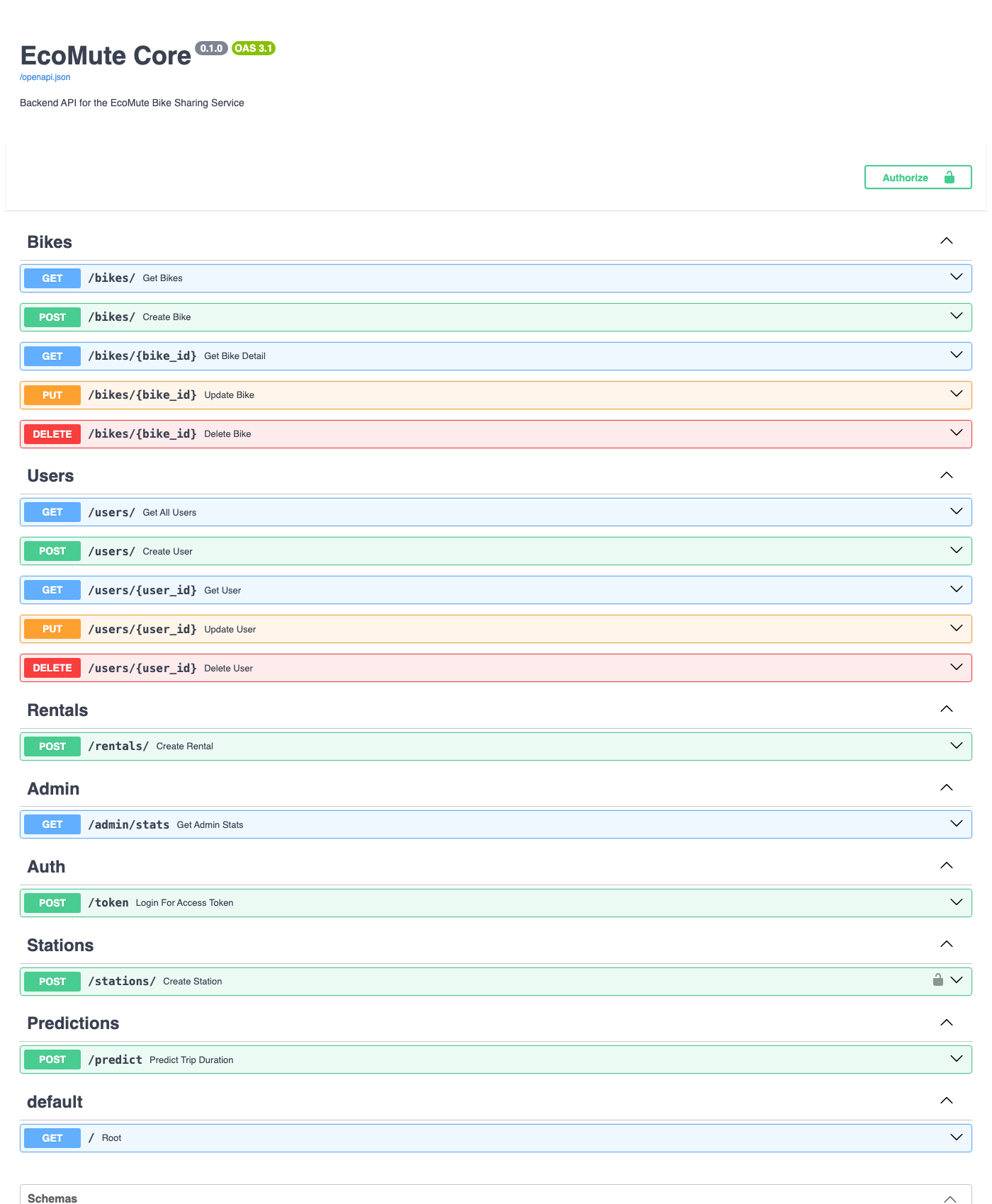This screenshot has height=1204, width=992.
Task: Collapse the Bikes section
Action: pyautogui.click(x=947, y=241)
